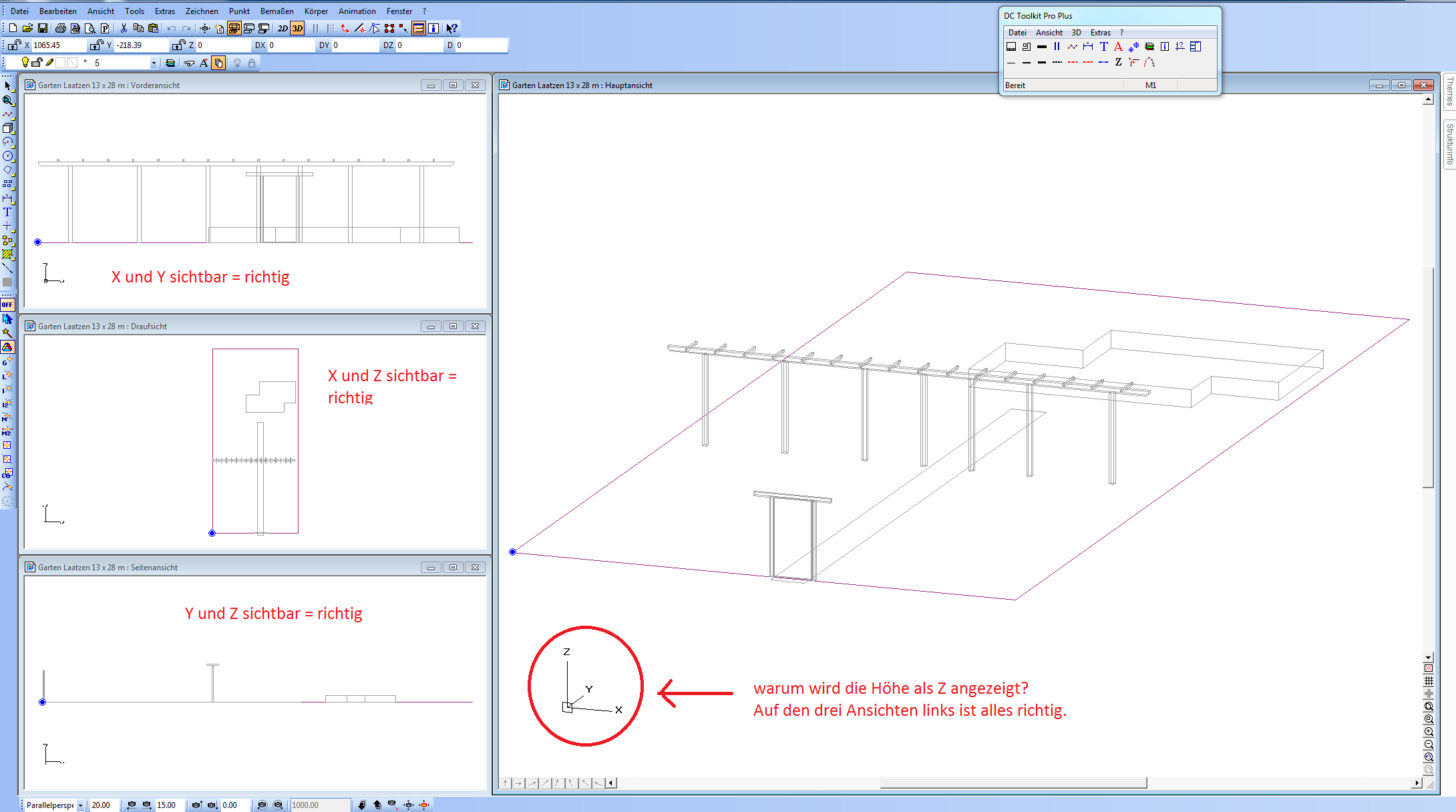Click the Save file icon

tap(43, 28)
